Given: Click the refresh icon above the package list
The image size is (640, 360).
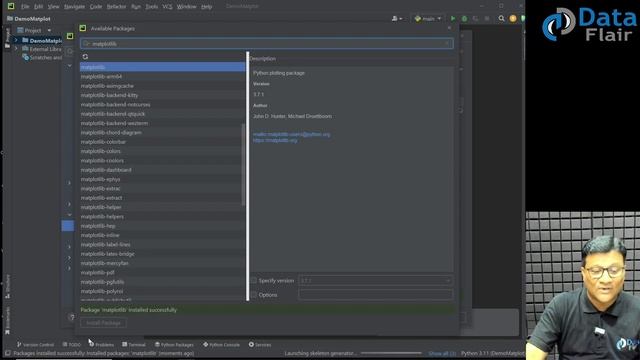Looking at the screenshot, I should [85, 57].
